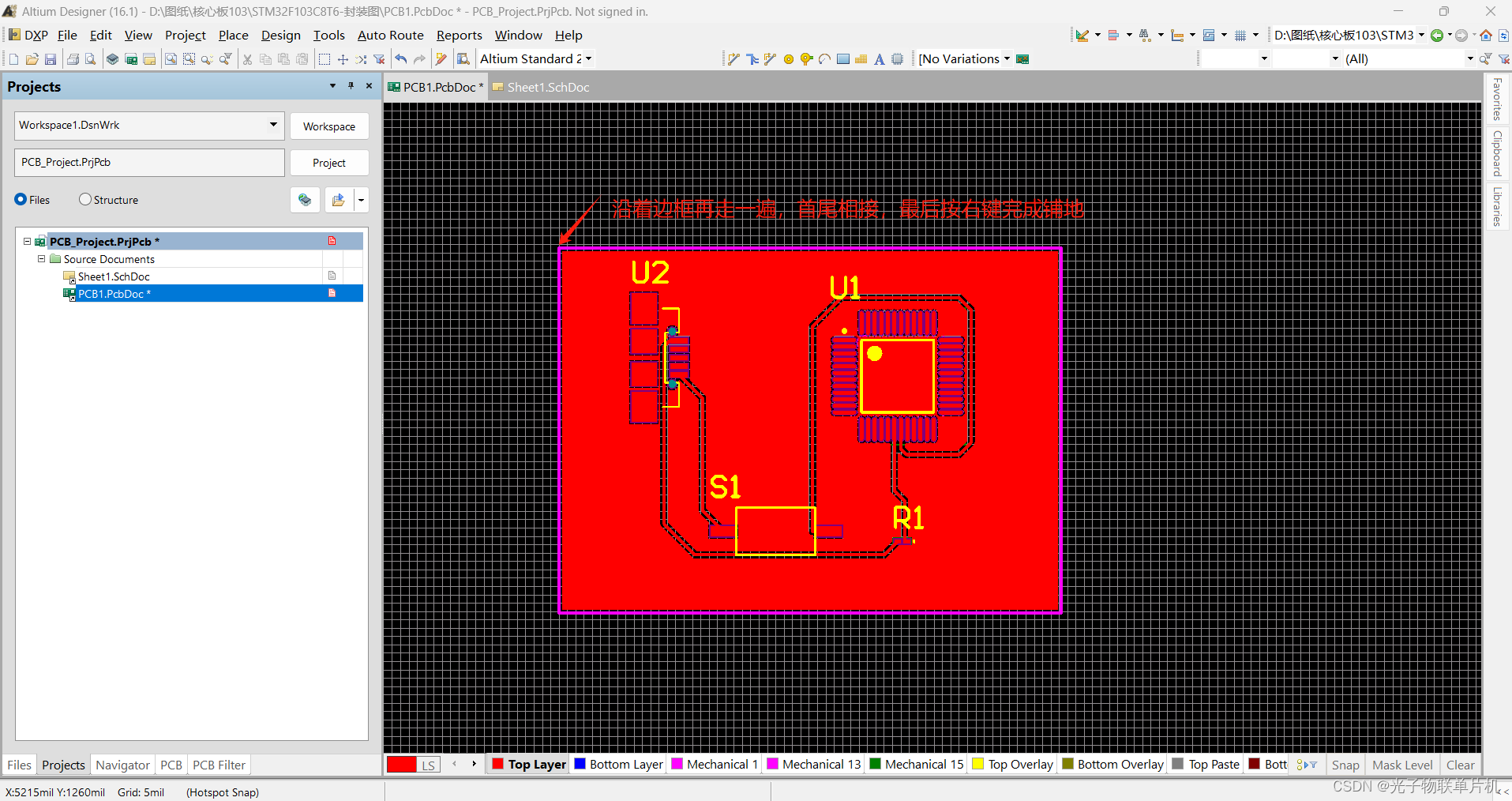Click the Clear Filter funnel icon
Screen dimensions: 1512x801
pos(379,59)
